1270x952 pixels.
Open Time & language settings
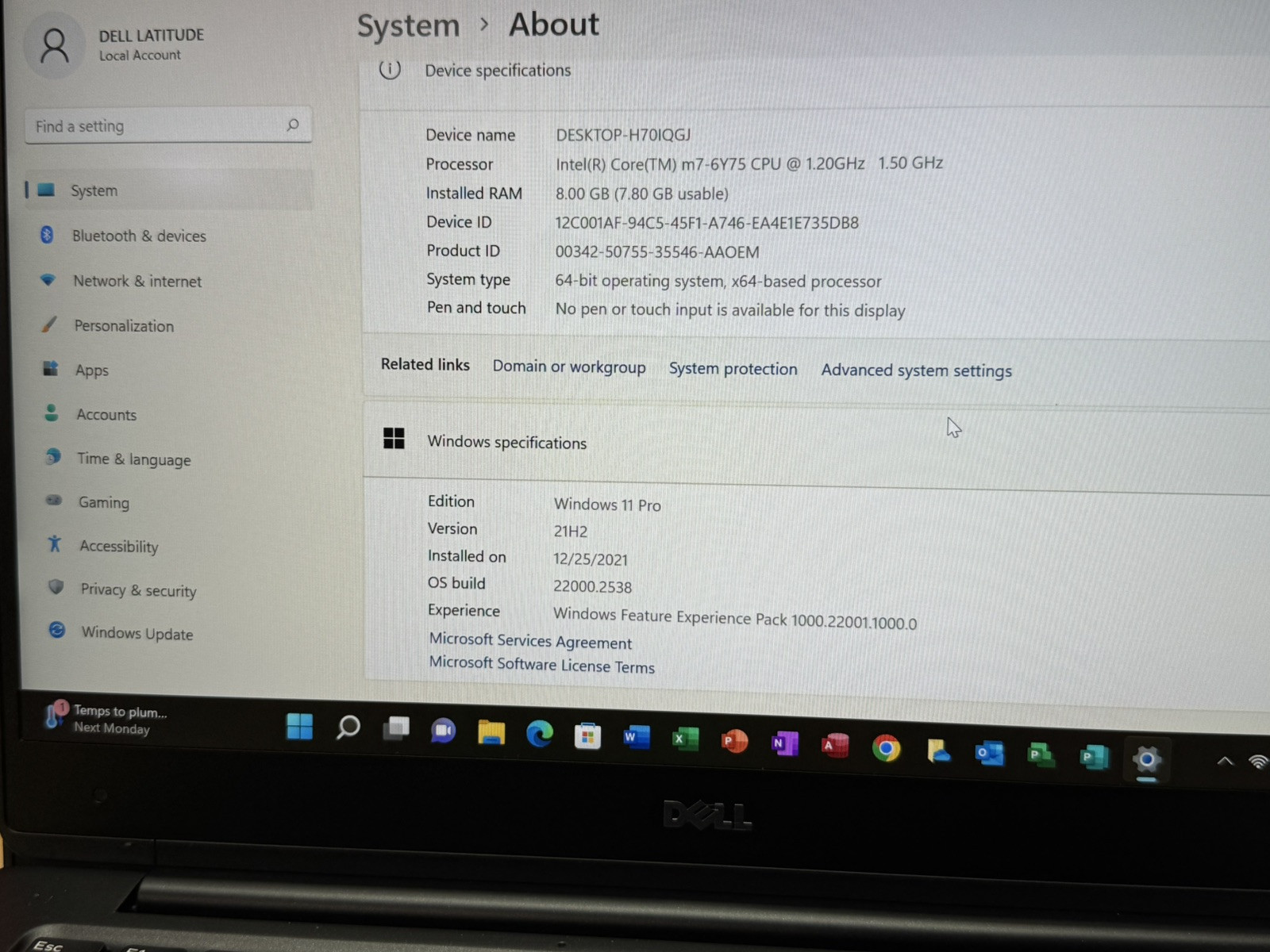tap(133, 459)
